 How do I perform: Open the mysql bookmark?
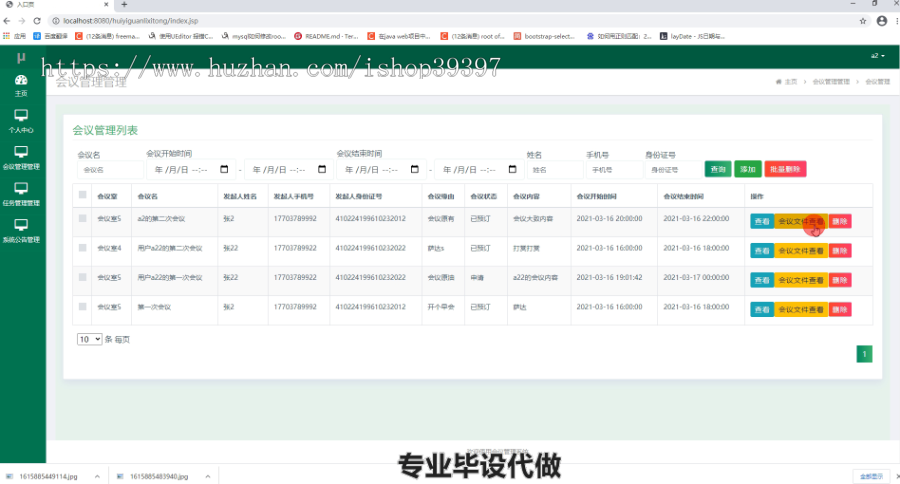coord(253,36)
